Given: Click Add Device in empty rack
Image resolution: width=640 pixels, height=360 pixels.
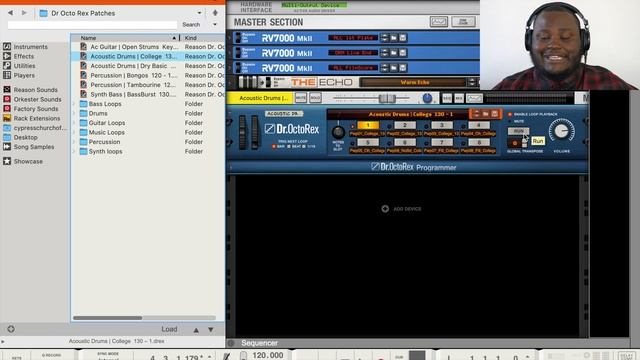Looking at the screenshot, I should [402, 209].
